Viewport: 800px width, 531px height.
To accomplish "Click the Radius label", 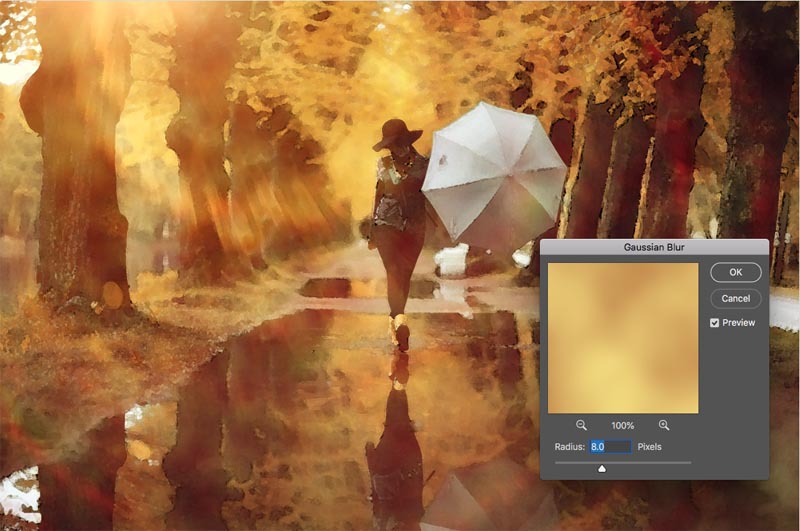I will point(570,446).
